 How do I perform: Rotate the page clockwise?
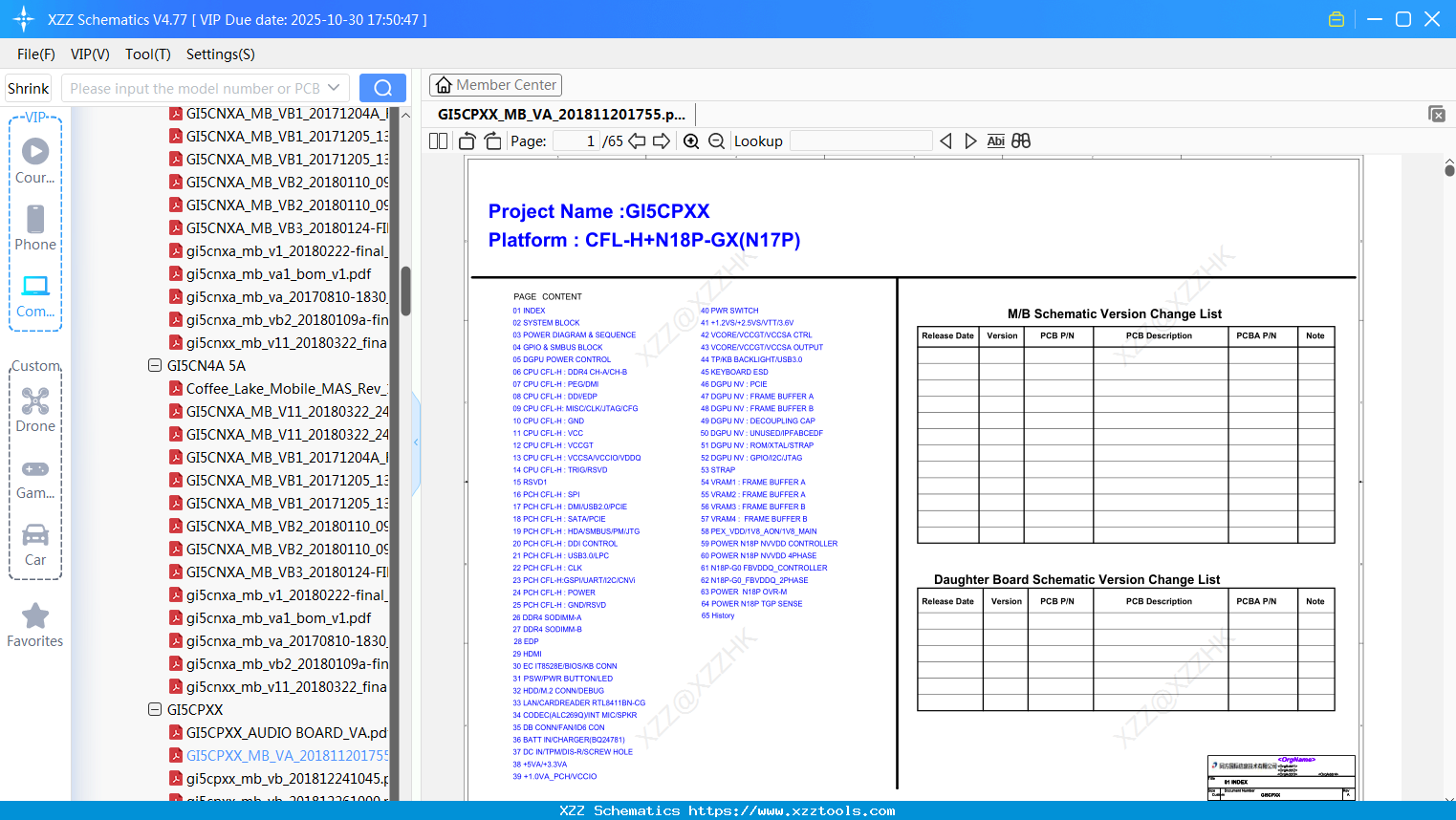(x=493, y=140)
